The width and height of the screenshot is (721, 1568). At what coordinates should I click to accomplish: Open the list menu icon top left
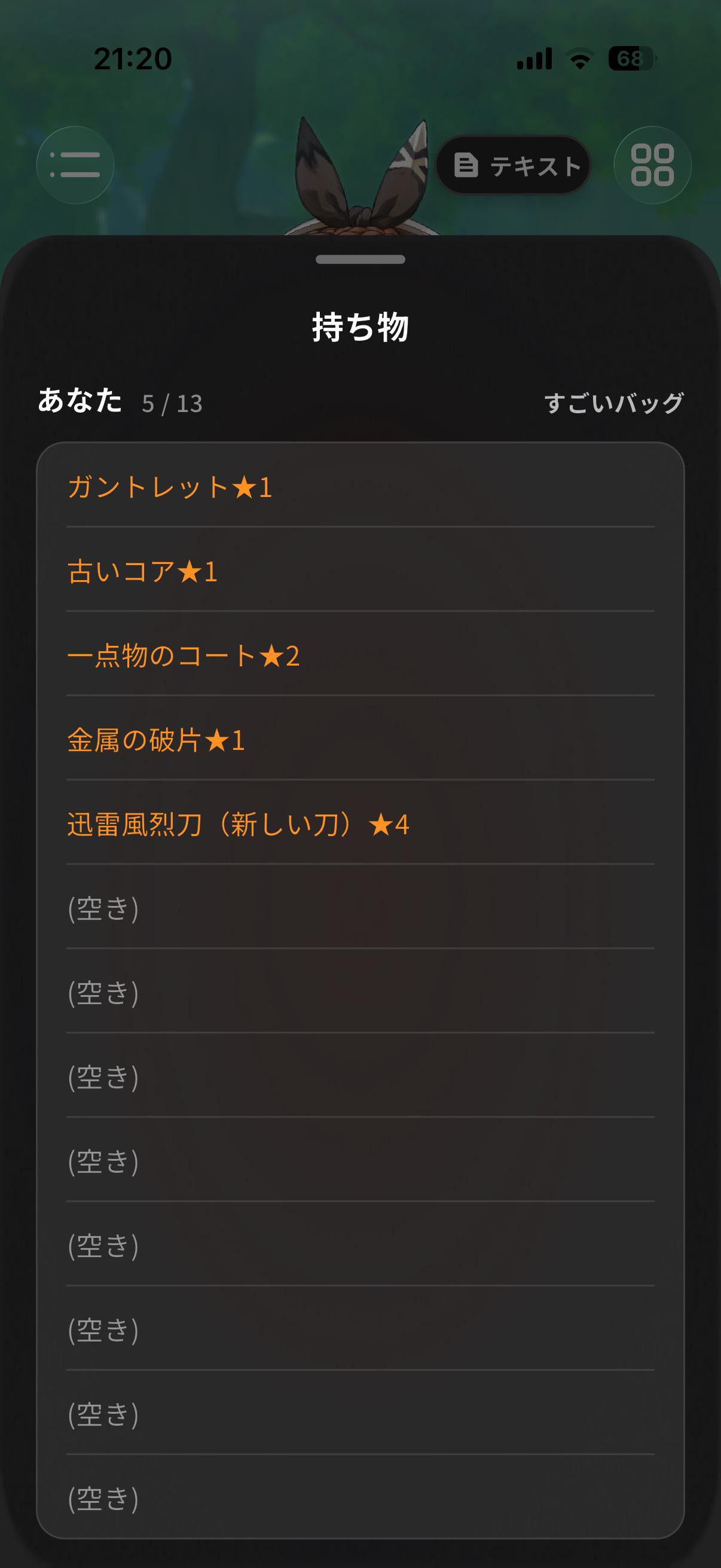click(75, 165)
